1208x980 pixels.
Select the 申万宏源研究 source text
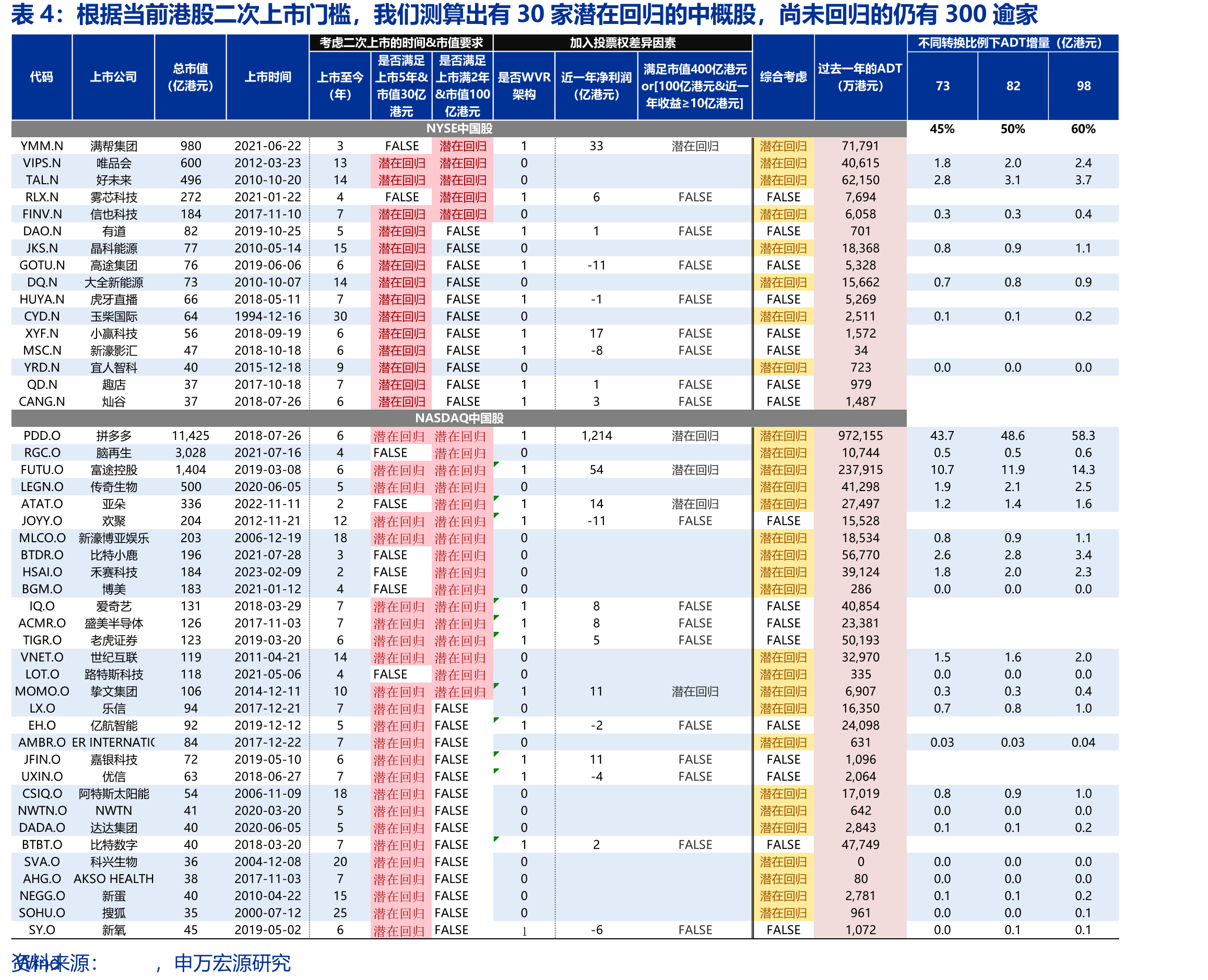pyautogui.click(x=232, y=963)
